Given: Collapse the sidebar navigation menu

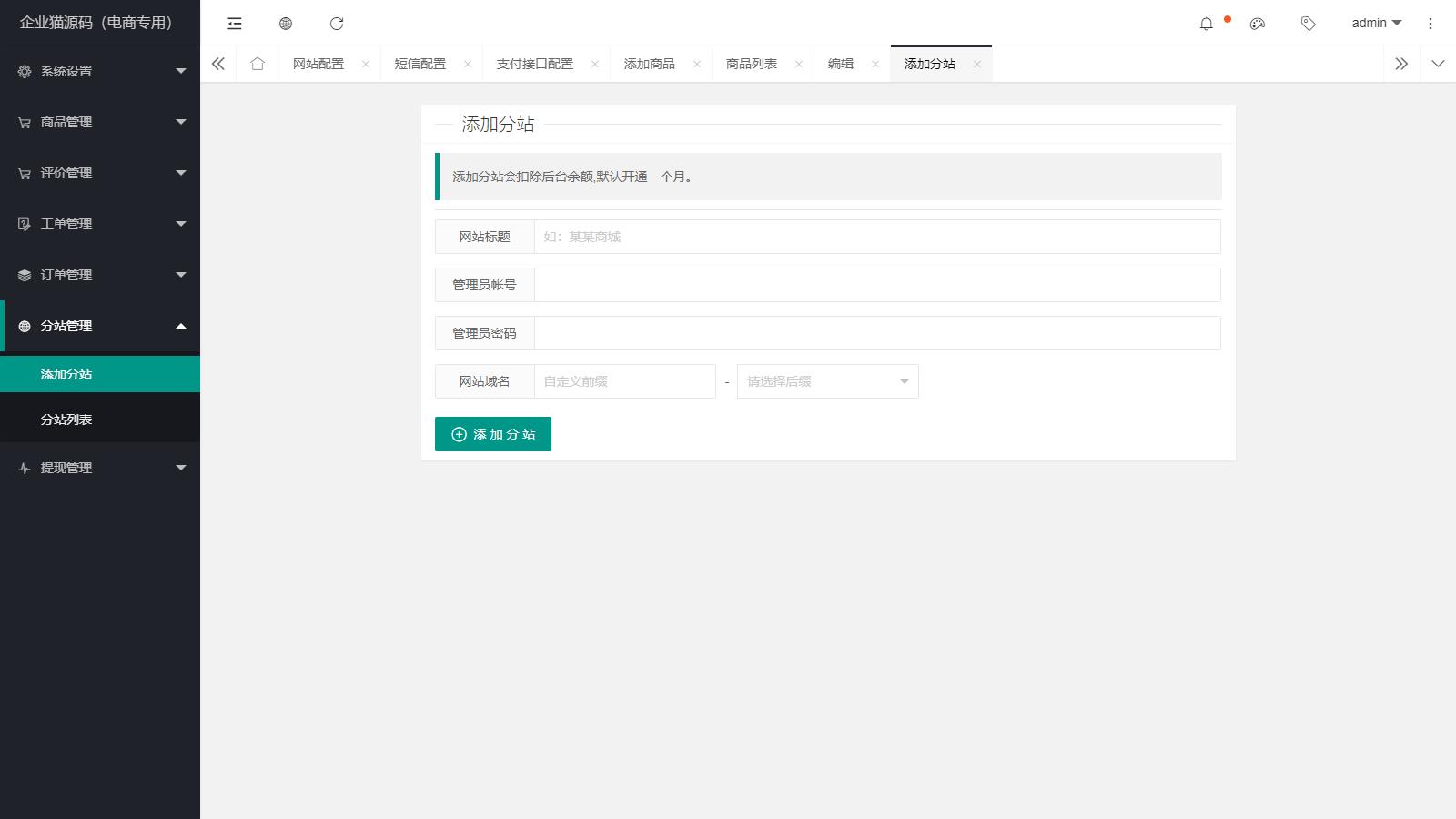Looking at the screenshot, I should [x=235, y=24].
